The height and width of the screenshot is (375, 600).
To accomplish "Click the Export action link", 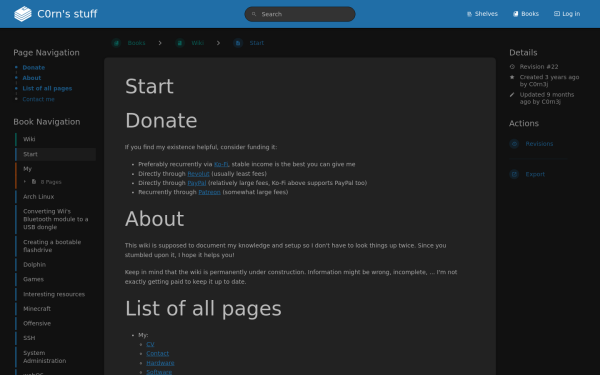I will (535, 174).
